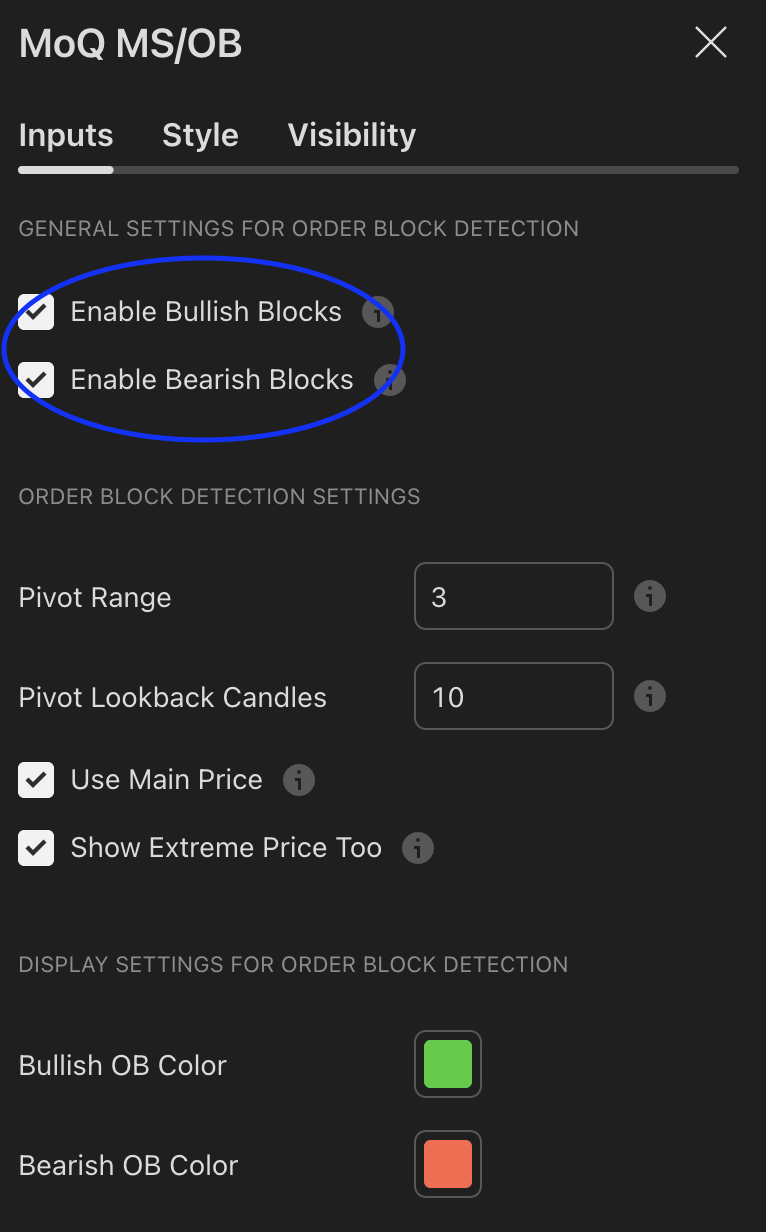
Task: Click the Enable Bullish Blocks label
Action: 206,312
